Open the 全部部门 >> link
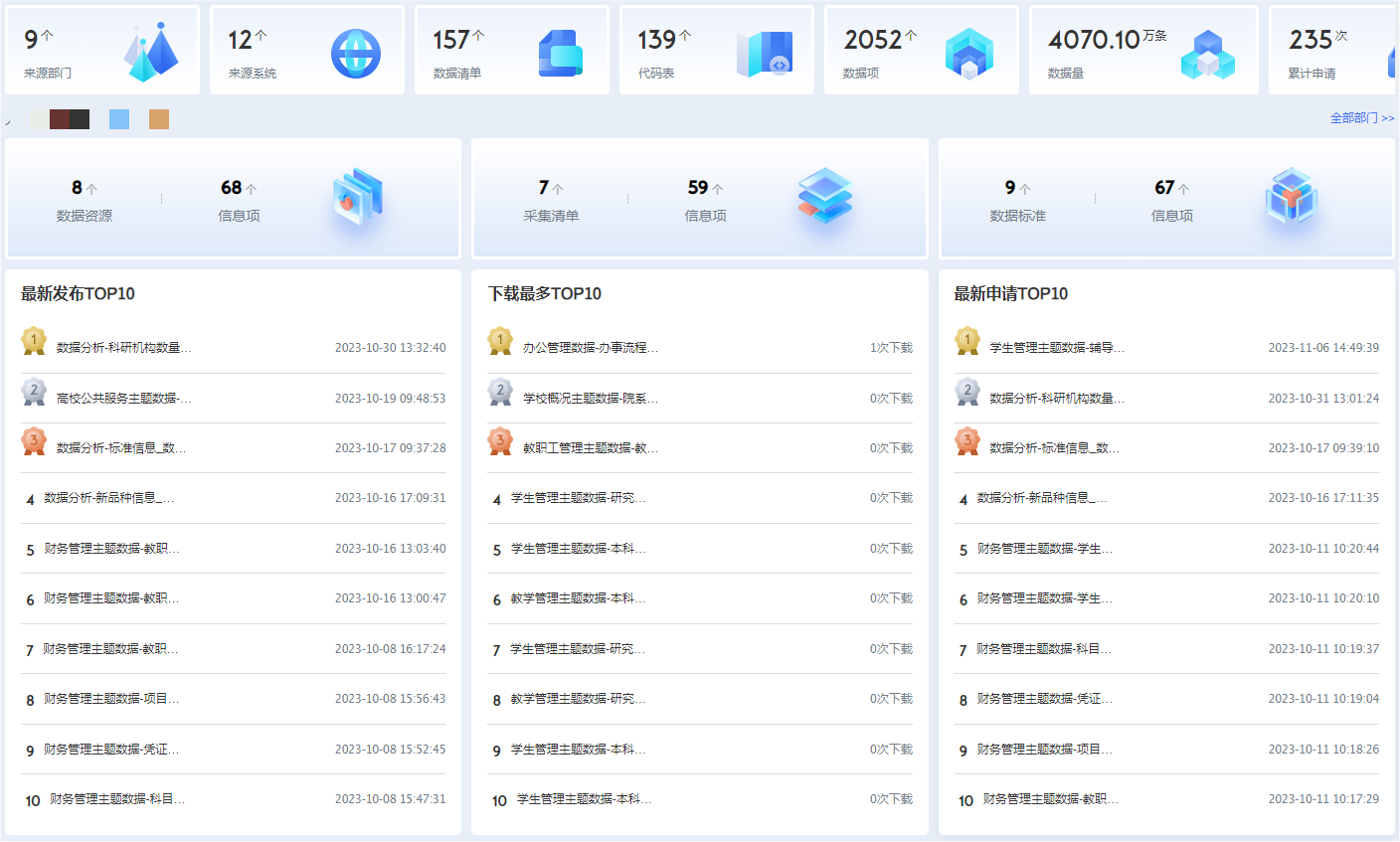The height and width of the screenshot is (842, 1400). click(x=1361, y=118)
